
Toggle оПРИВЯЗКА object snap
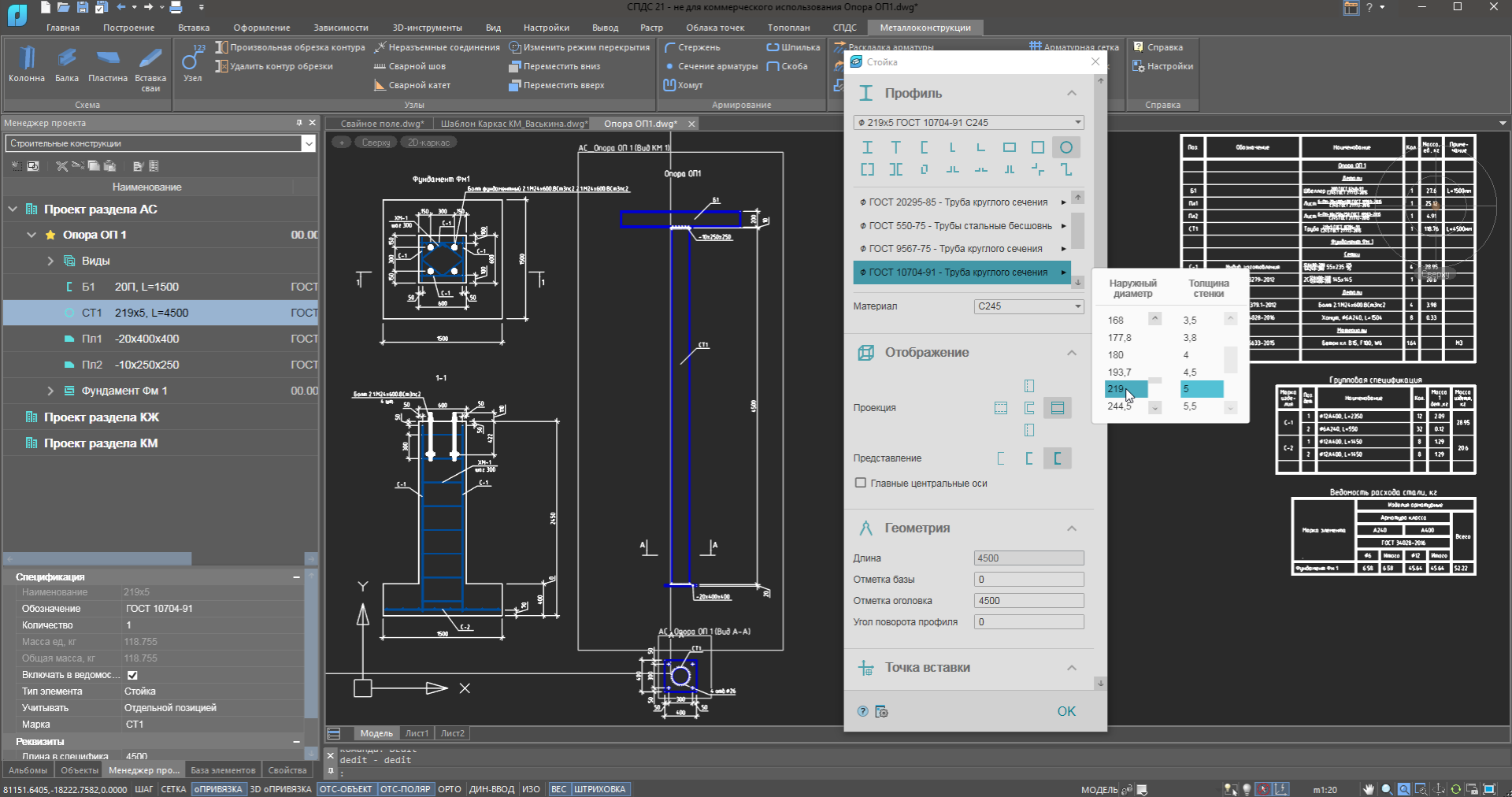click(219, 789)
